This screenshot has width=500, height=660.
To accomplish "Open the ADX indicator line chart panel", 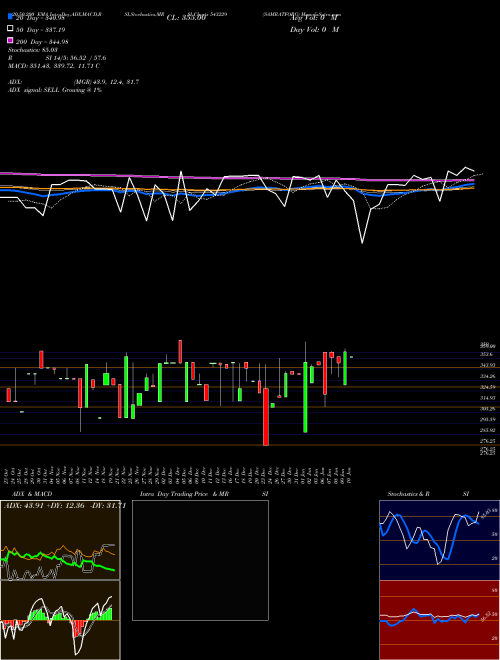I will pyautogui.click(x=60, y=540).
